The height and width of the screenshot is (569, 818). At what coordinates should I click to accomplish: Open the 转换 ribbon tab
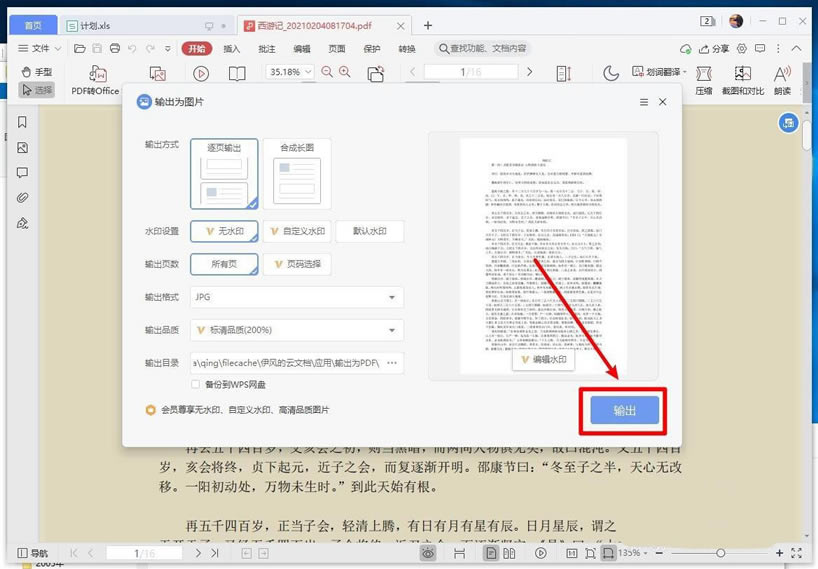click(x=407, y=49)
